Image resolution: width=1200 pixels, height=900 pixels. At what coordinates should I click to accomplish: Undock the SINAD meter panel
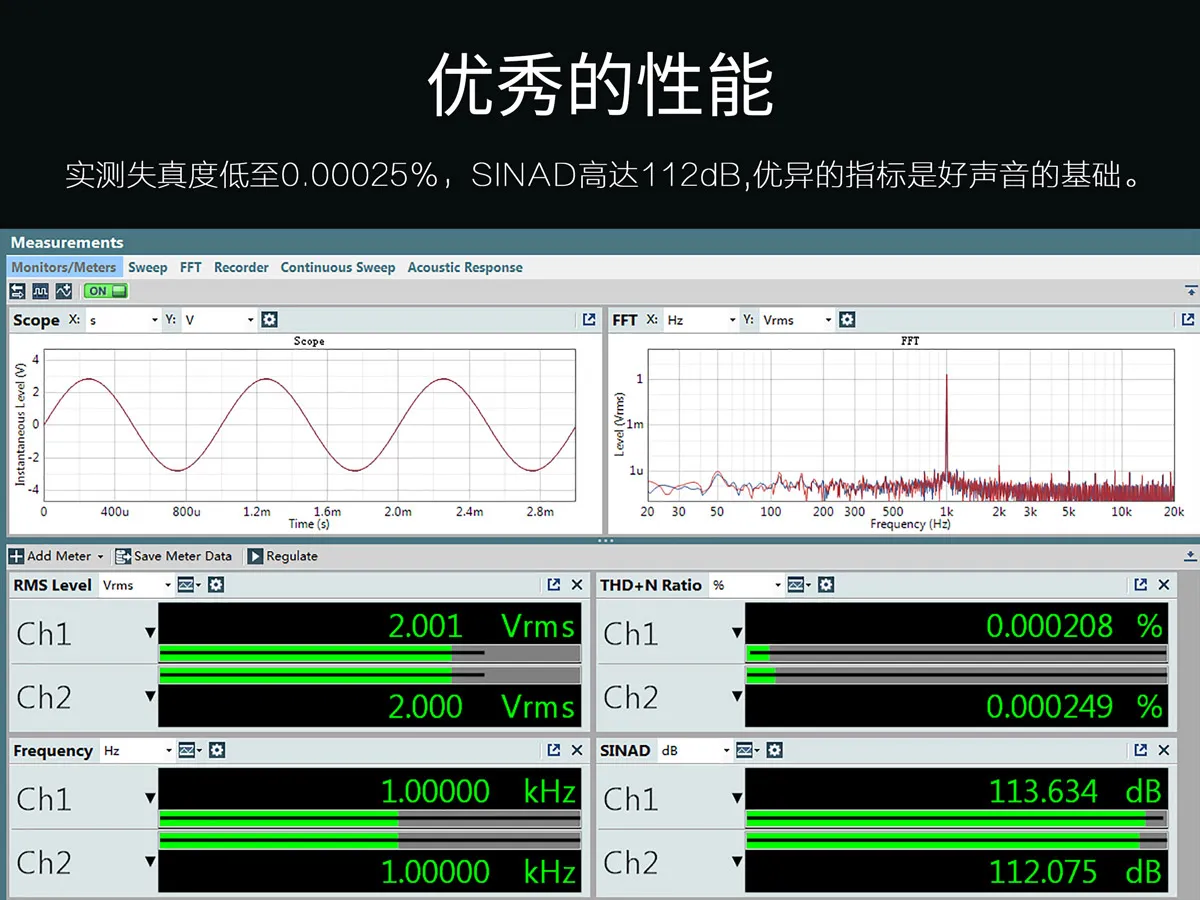click(x=1141, y=750)
